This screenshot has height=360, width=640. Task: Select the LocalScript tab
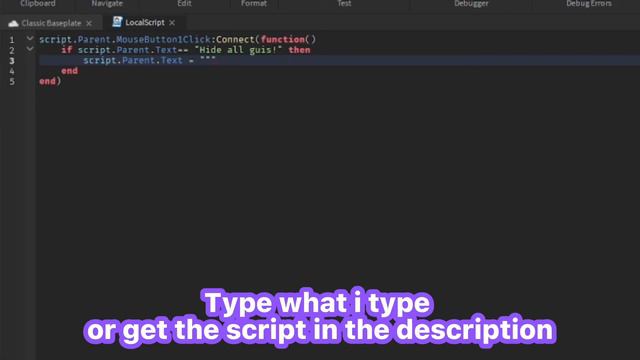144,22
